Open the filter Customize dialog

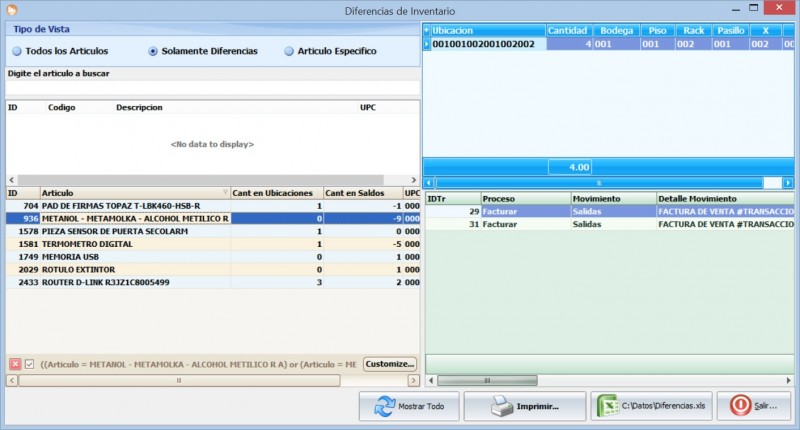click(389, 364)
